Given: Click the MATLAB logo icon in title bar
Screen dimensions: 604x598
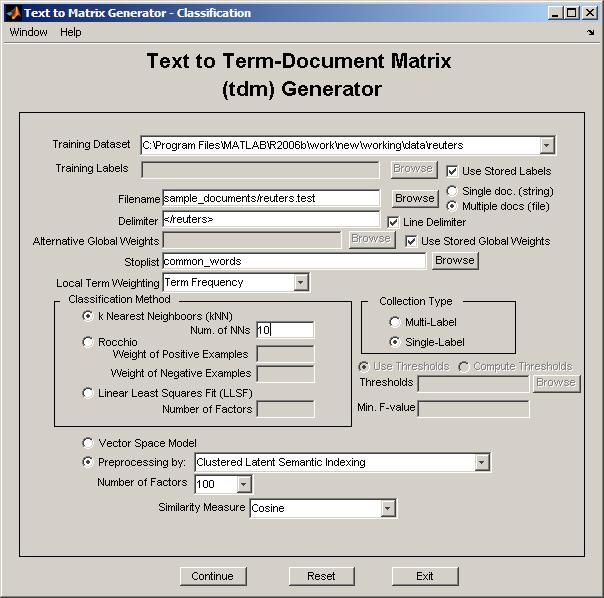Looking at the screenshot, I should [x=13, y=13].
